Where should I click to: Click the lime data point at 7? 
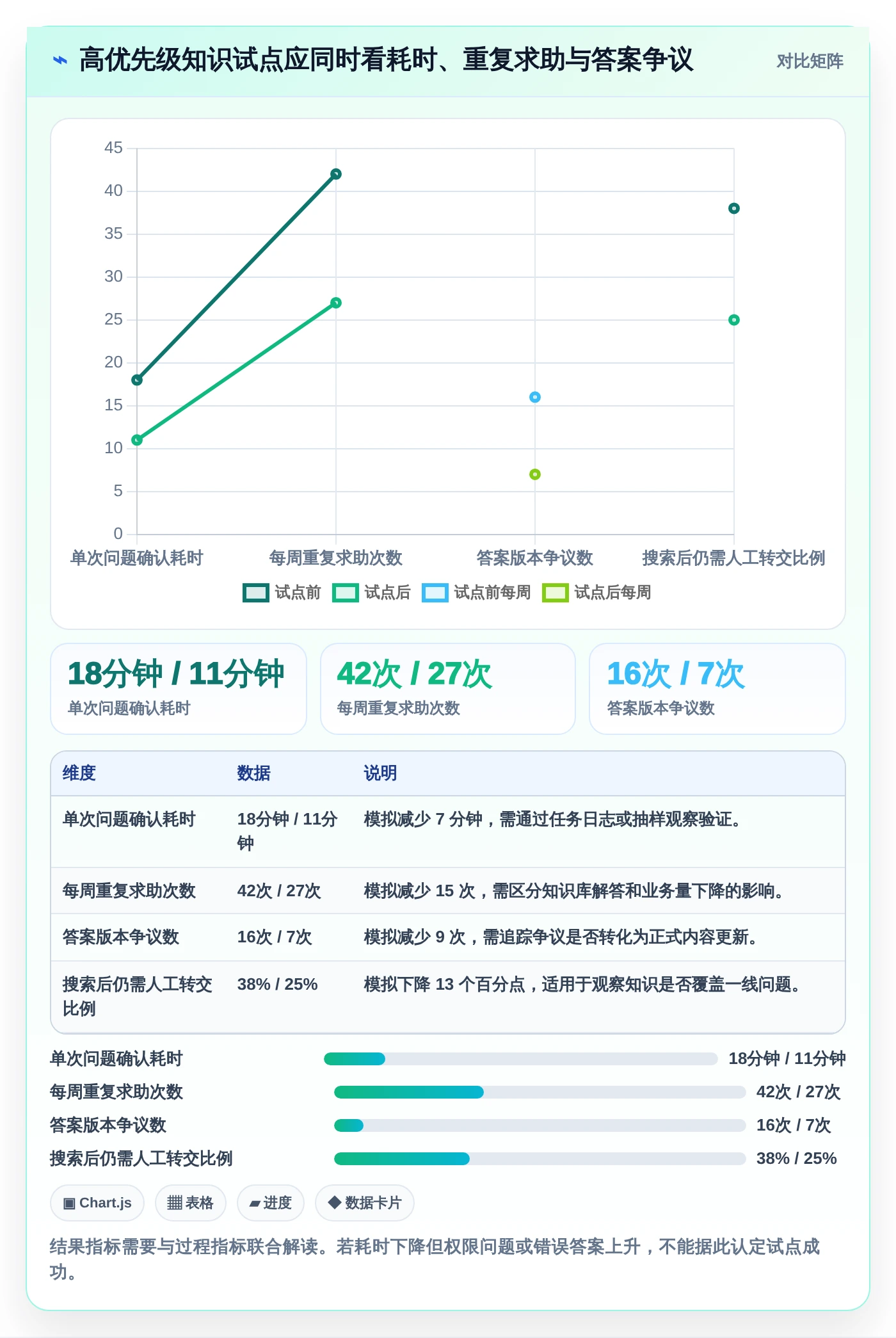pos(535,474)
